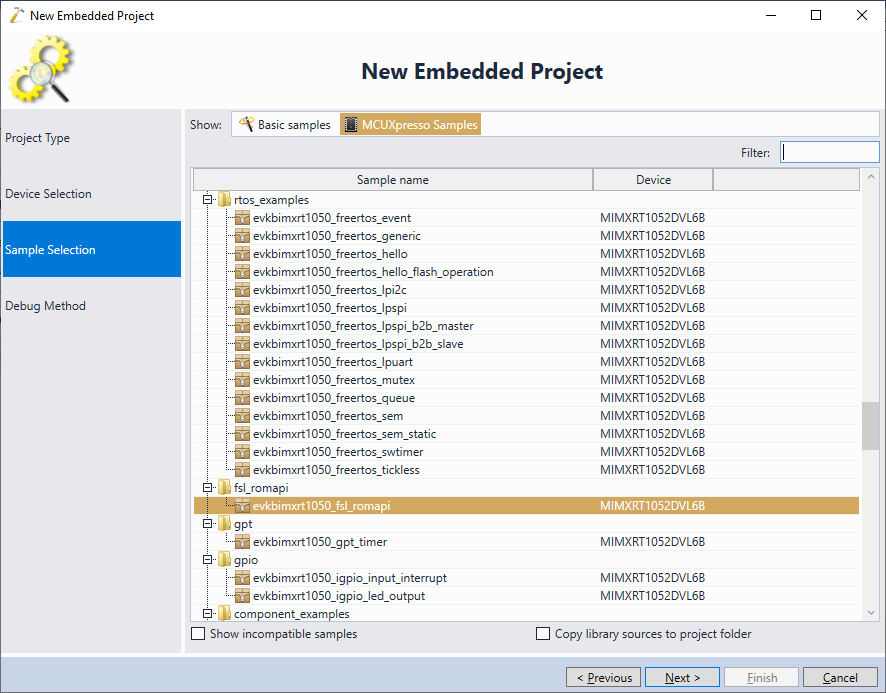Collapse the gpt folder node
886x693 pixels.
pyautogui.click(x=207, y=523)
